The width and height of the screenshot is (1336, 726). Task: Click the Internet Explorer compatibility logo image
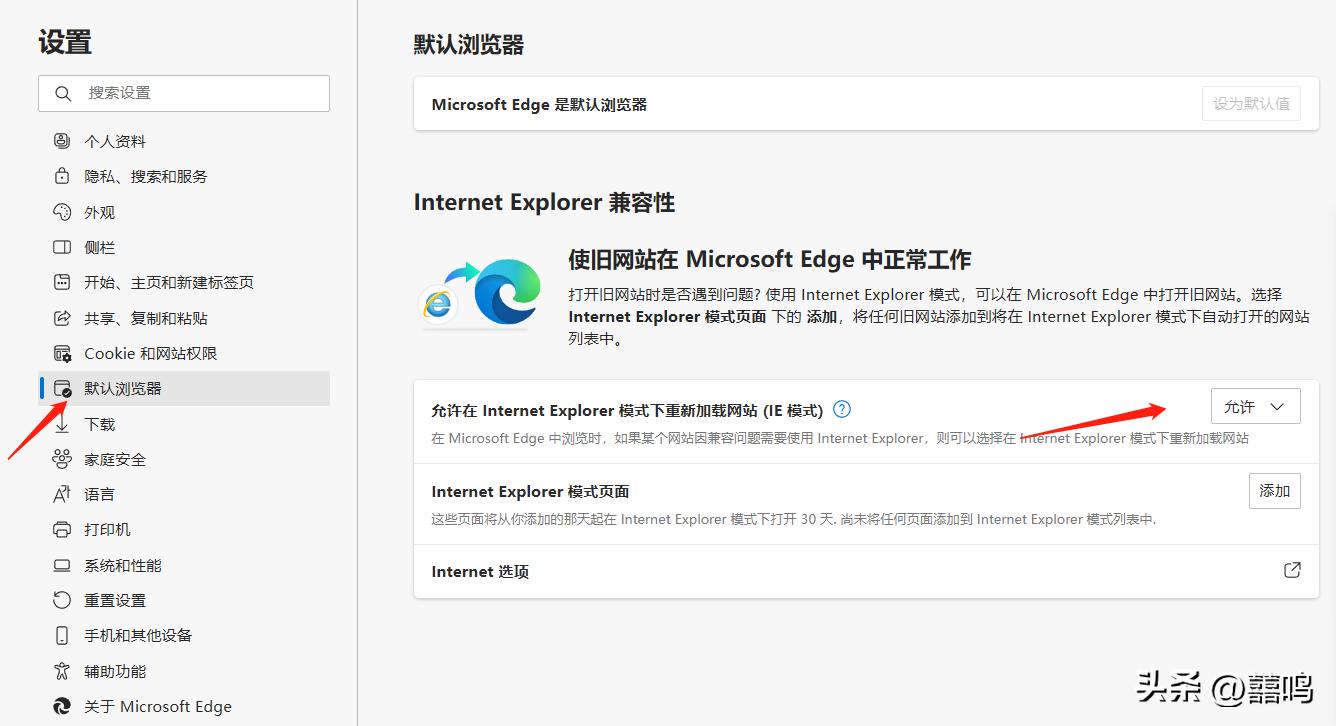coord(480,292)
